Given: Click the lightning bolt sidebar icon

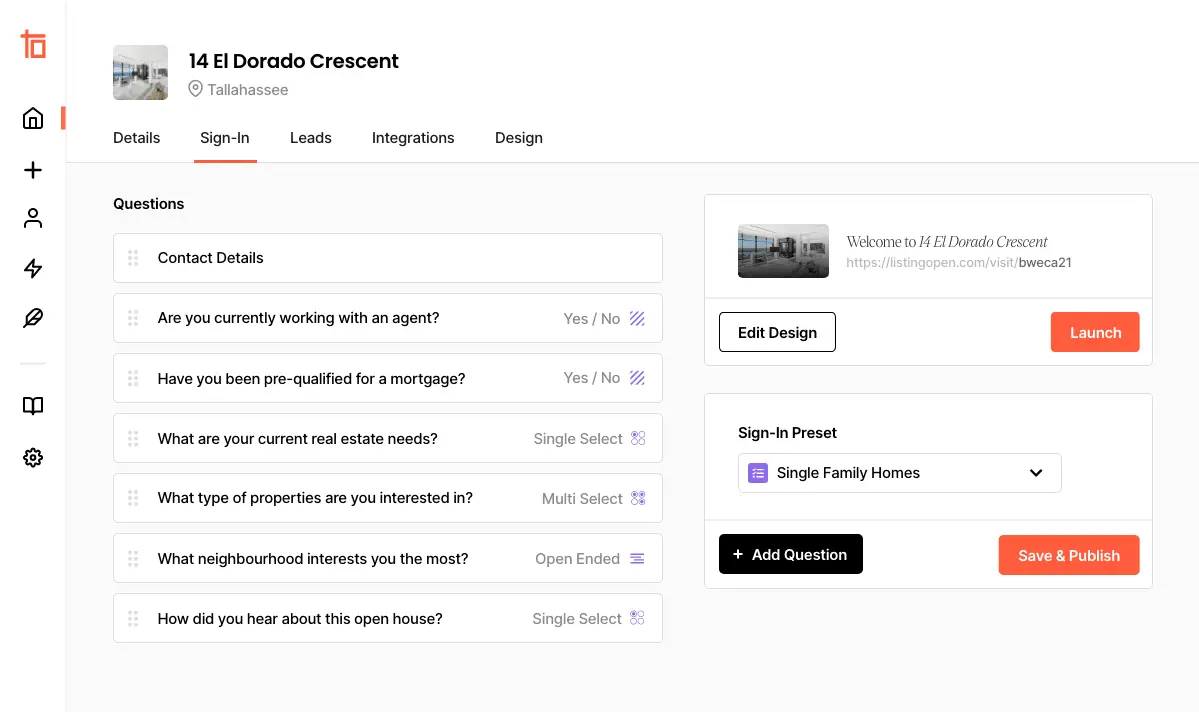Looking at the screenshot, I should coord(33,268).
